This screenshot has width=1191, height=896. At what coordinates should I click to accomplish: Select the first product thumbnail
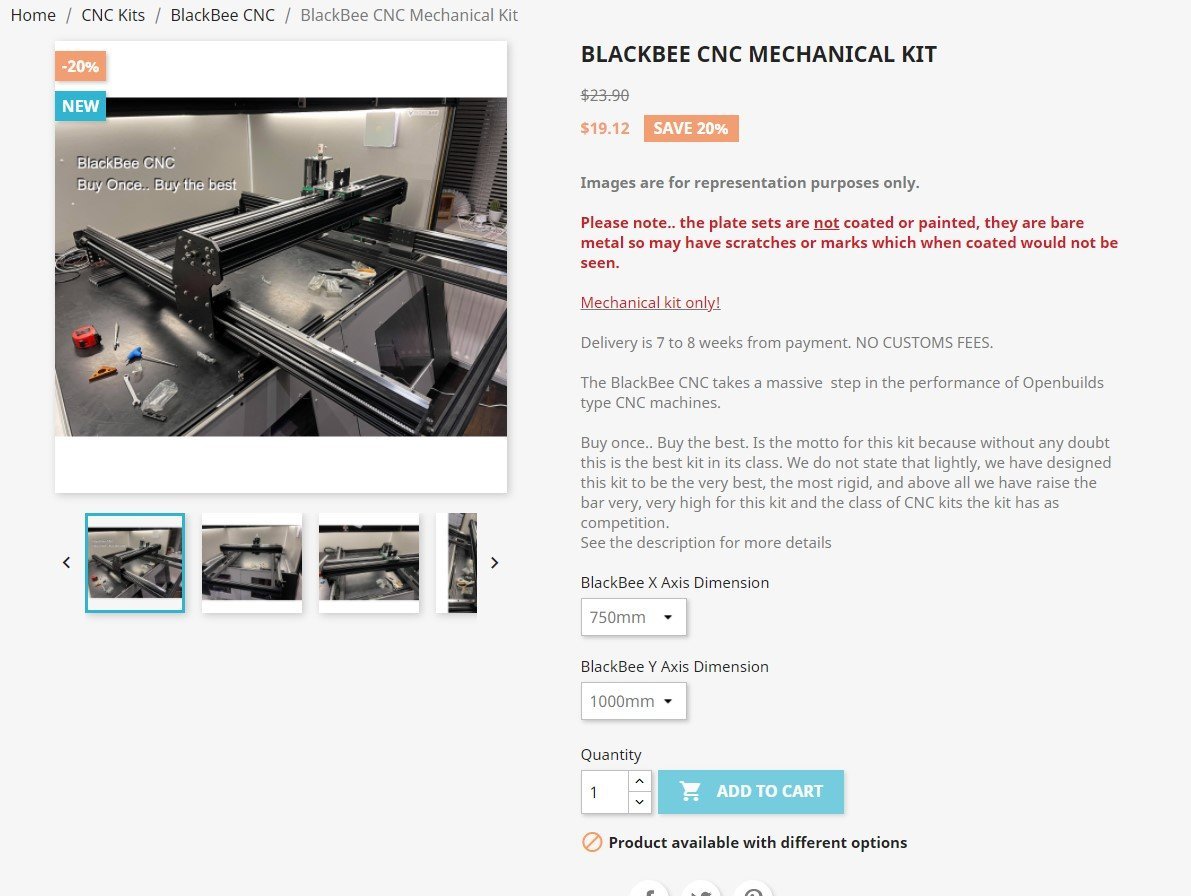click(135, 563)
